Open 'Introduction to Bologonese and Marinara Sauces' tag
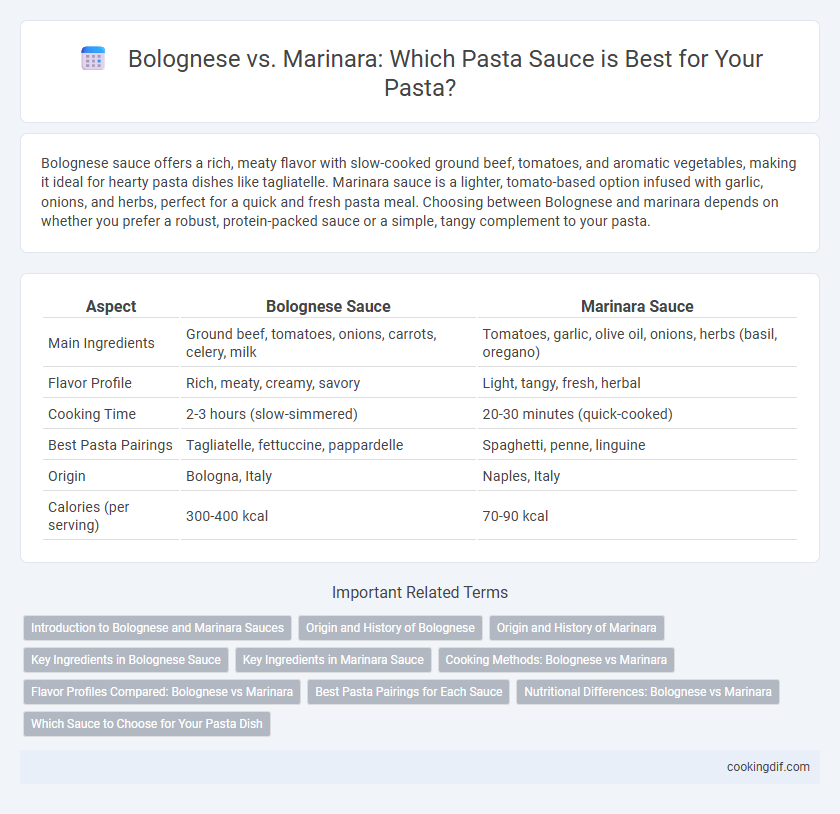Screen dimensions: 840x814 click(158, 628)
